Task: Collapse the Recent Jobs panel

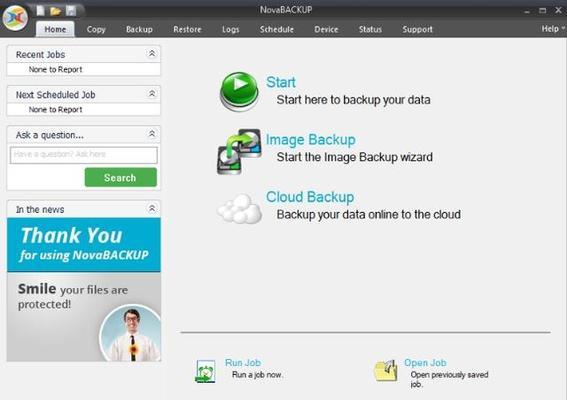Action: pos(152,54)
